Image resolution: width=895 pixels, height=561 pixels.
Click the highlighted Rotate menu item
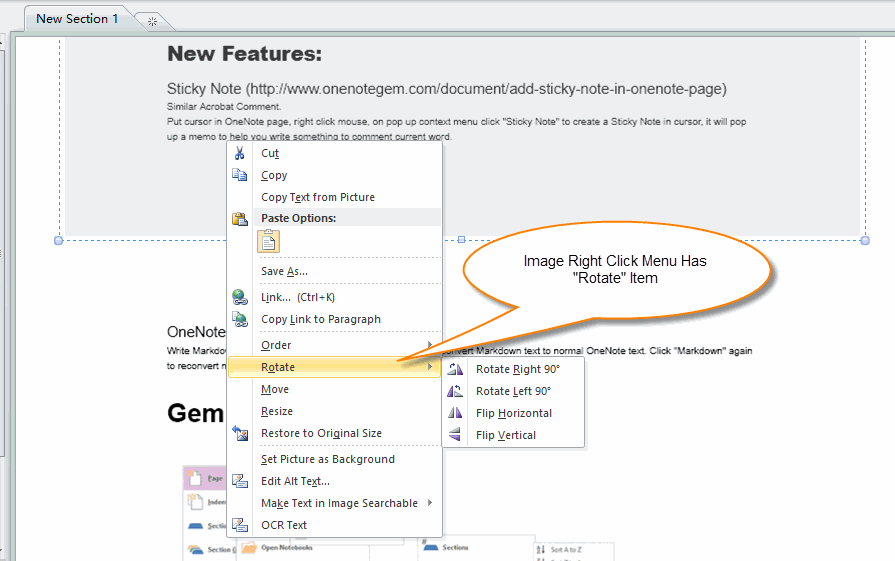click(335, 367)
